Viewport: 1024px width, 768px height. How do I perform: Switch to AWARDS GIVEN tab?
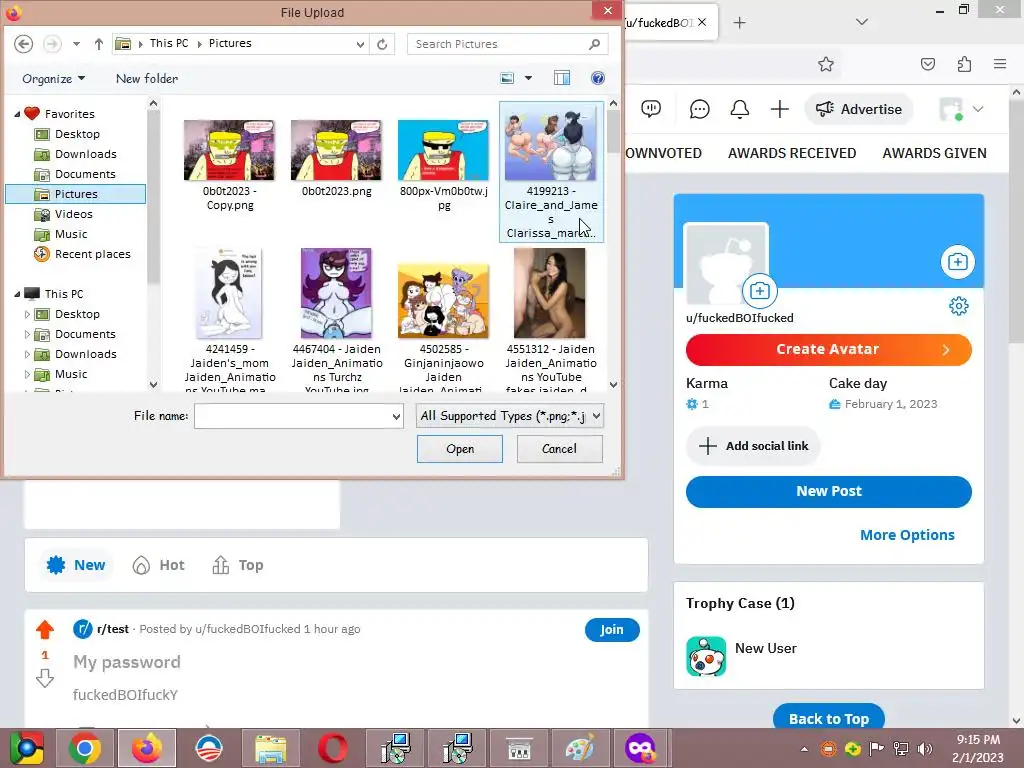[x=934, y=153]
